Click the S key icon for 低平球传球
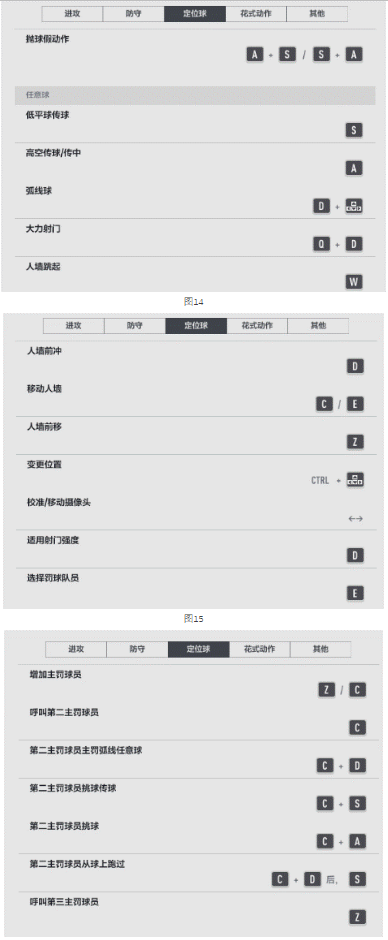 click(x=354, y=130)
